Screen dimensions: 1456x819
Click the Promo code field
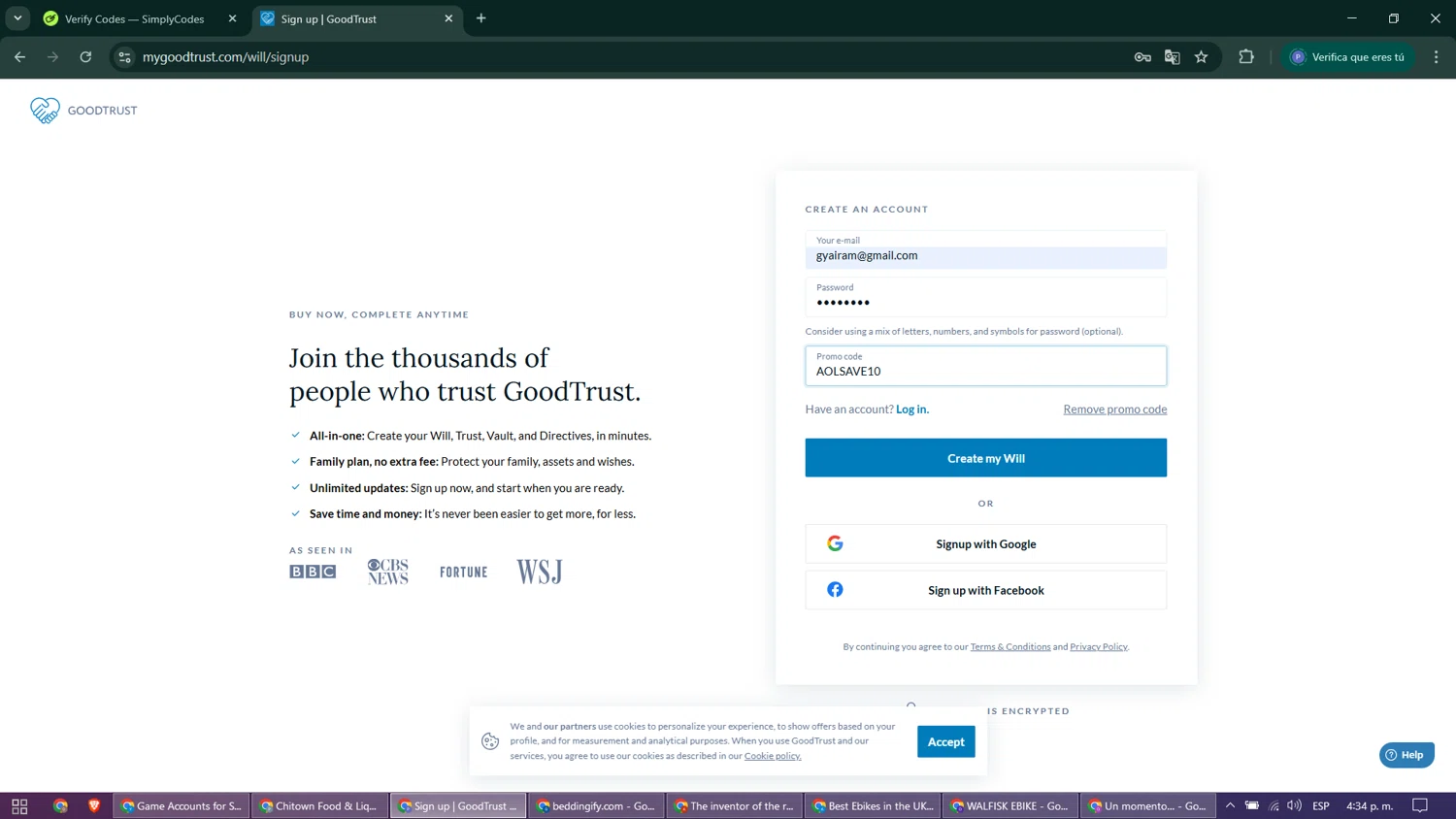(985, 366)
